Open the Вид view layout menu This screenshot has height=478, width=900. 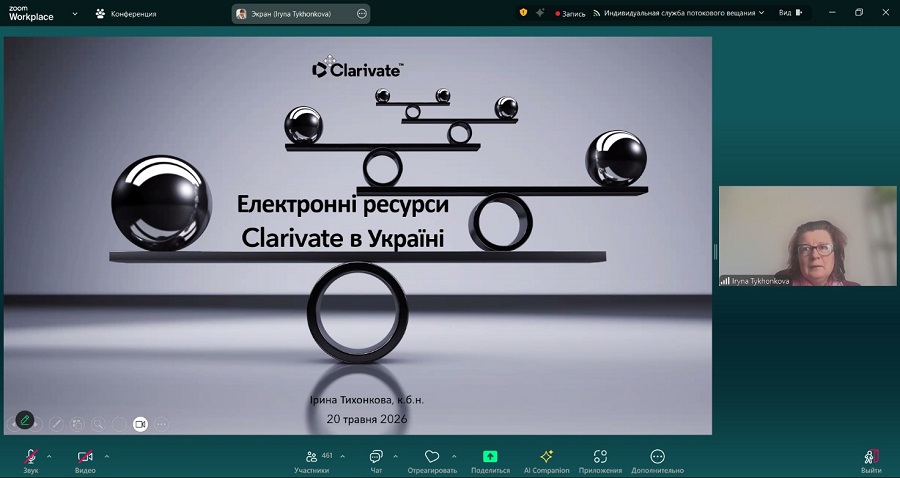click(x=790, y=13)
